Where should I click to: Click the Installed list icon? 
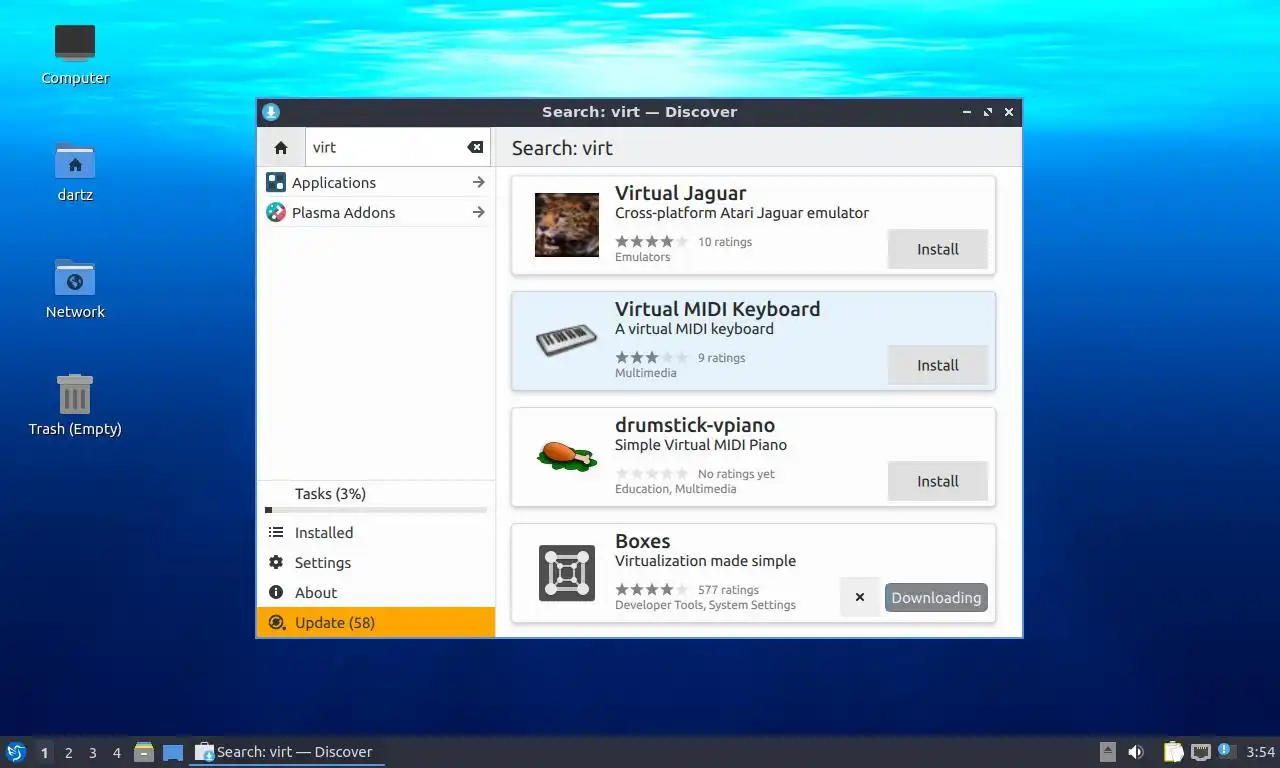coord(276,532)
